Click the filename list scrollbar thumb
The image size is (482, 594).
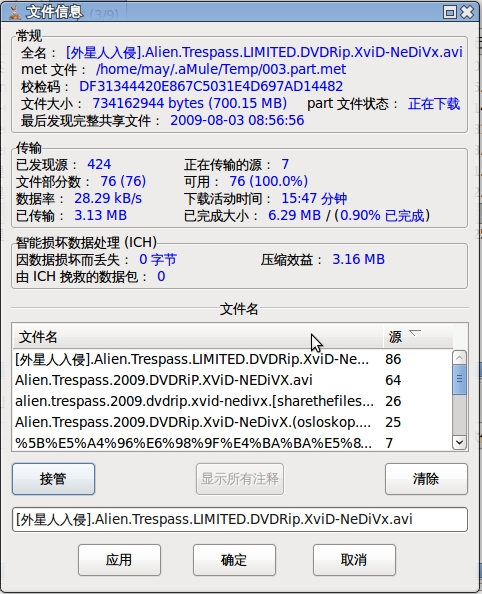pyautogui.click(x=459, y=379)
